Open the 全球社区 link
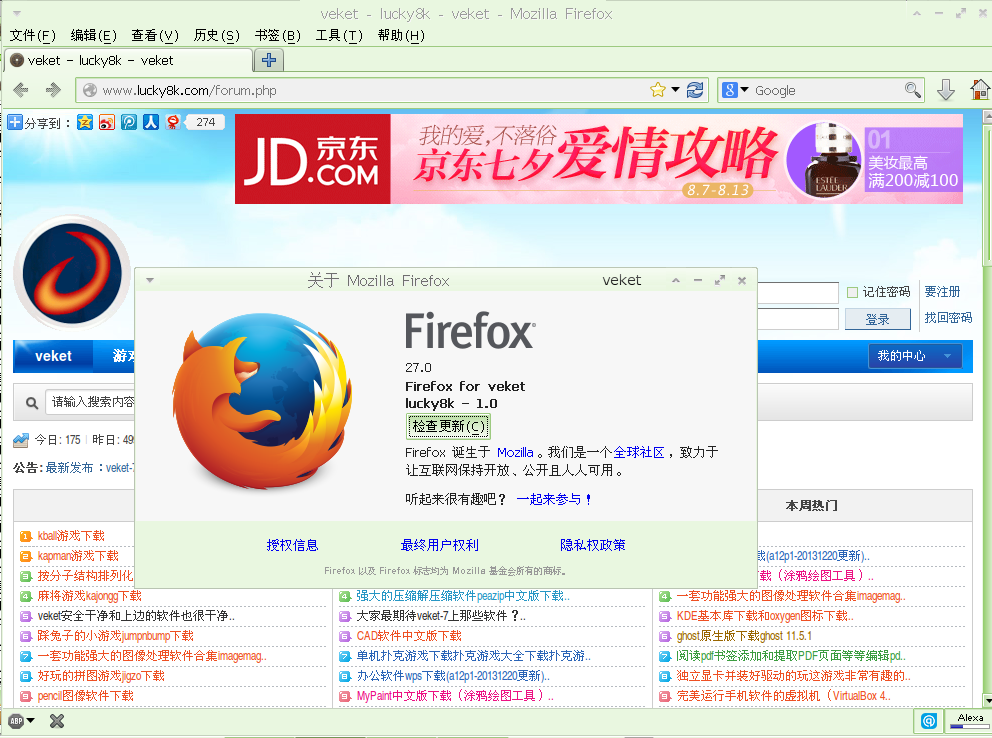The image size is (992, 738). coord(638,452)
